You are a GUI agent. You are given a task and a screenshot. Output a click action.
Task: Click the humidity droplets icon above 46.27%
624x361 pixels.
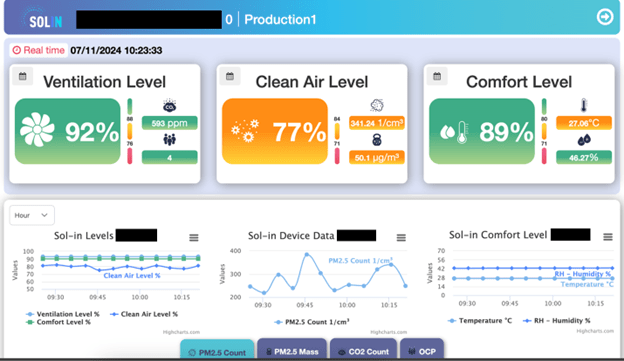[584, 140]
